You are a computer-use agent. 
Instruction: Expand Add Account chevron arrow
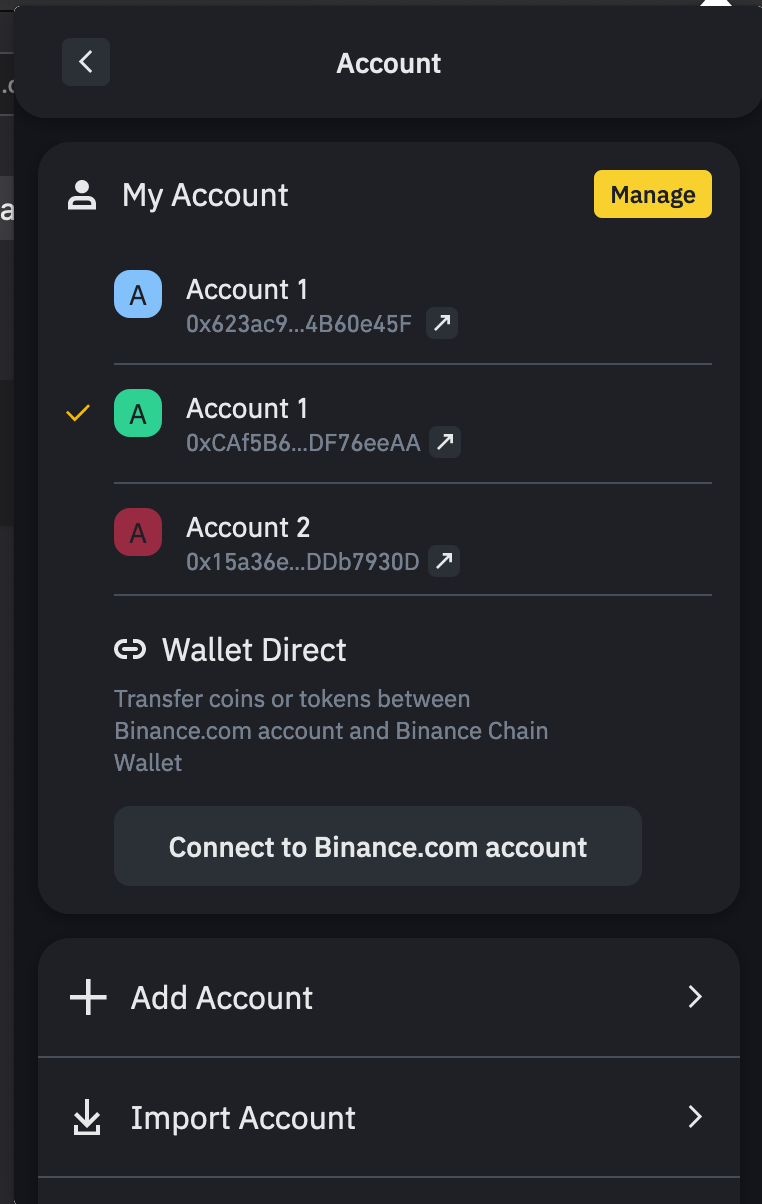[x=696, y=997]
